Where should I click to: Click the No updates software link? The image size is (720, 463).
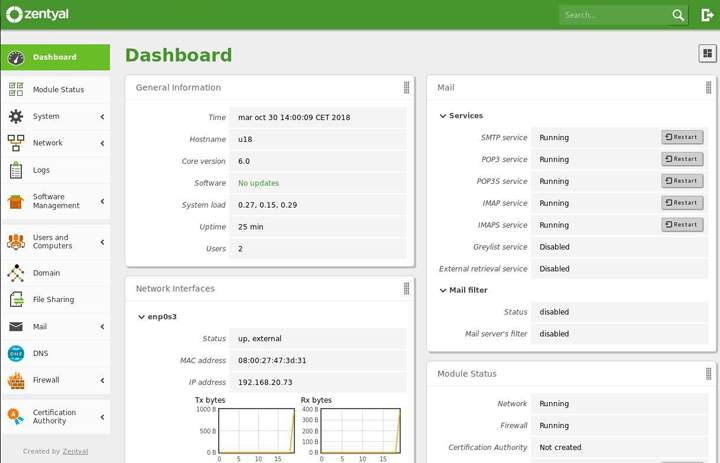(259, 183)
